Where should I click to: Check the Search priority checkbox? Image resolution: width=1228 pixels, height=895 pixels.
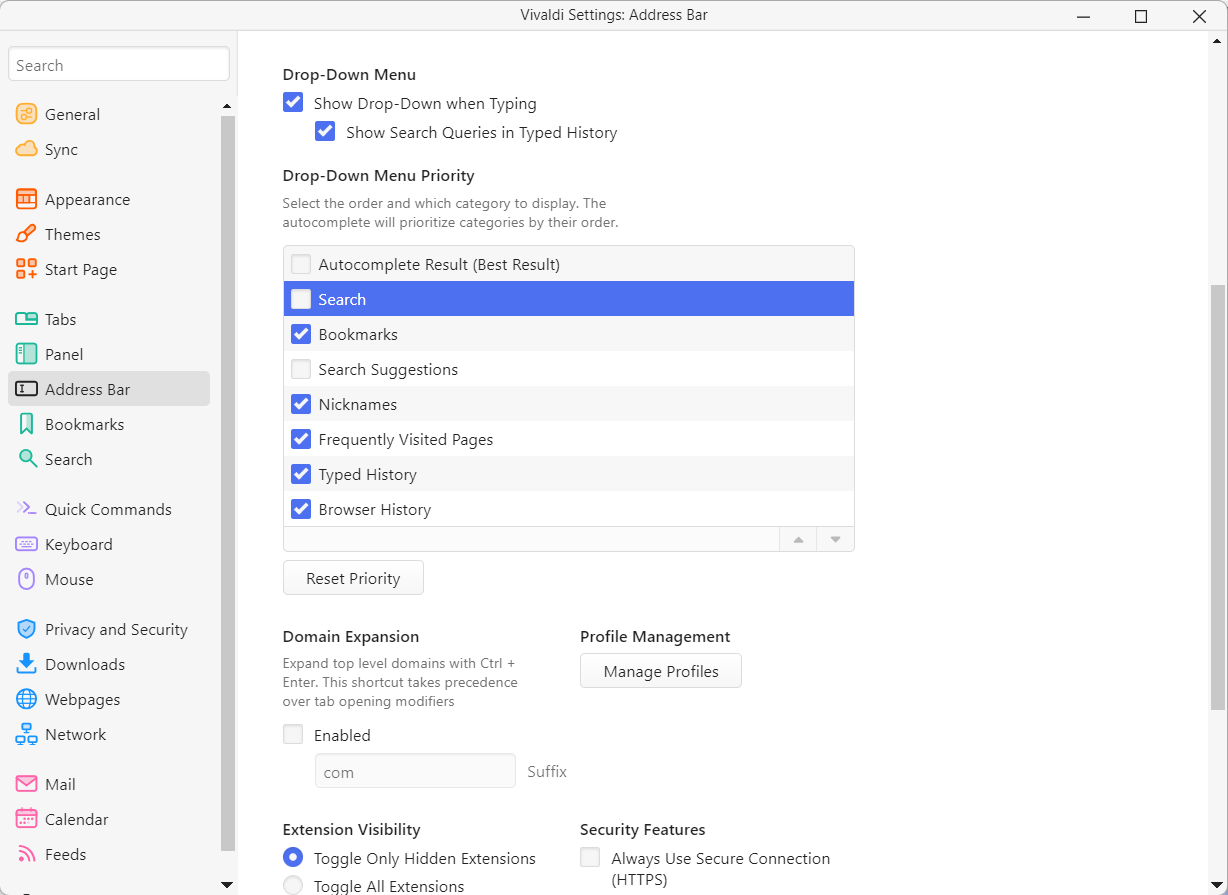click(301, 299)
